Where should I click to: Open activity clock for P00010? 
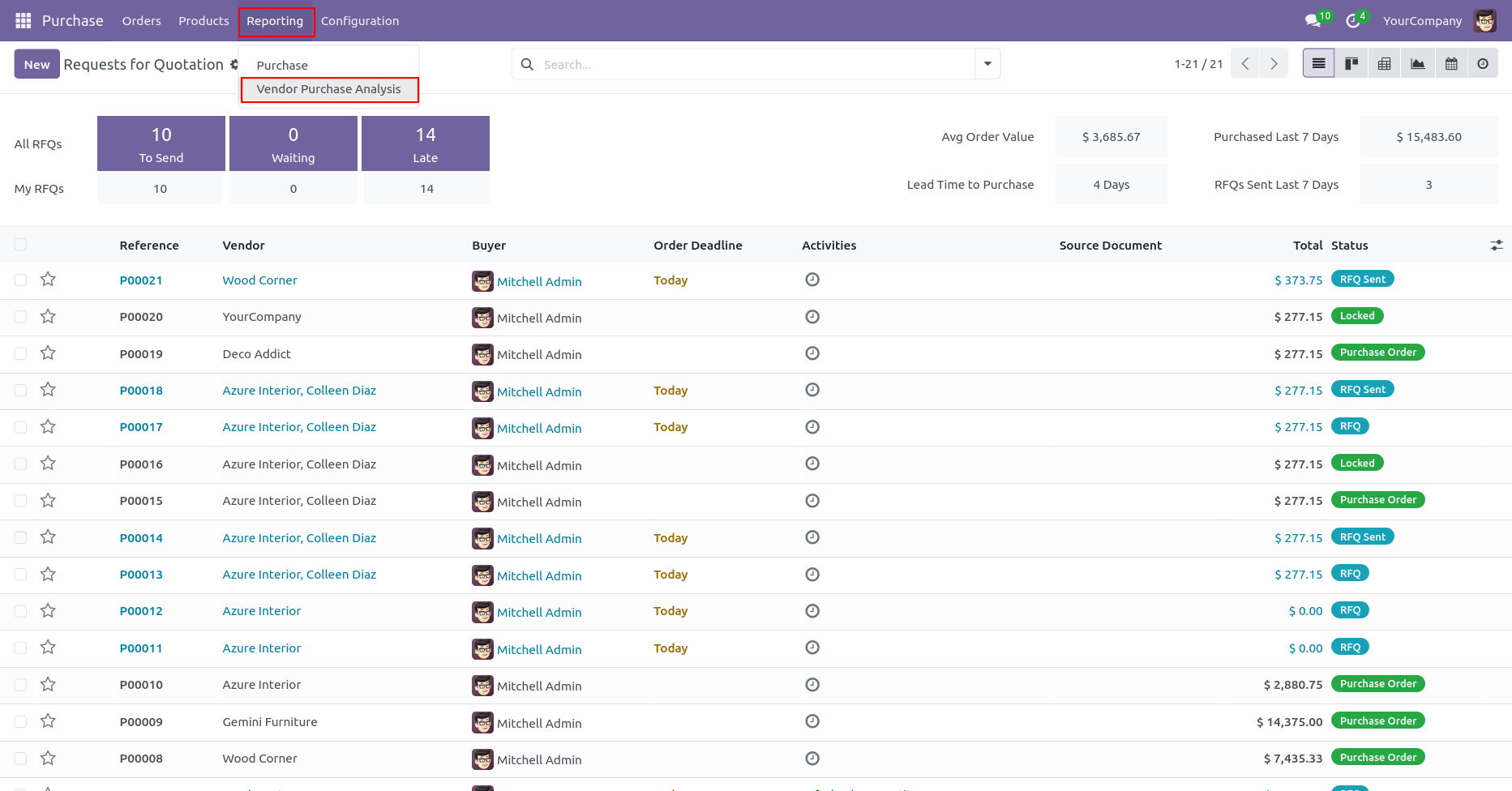coord(812,685)
